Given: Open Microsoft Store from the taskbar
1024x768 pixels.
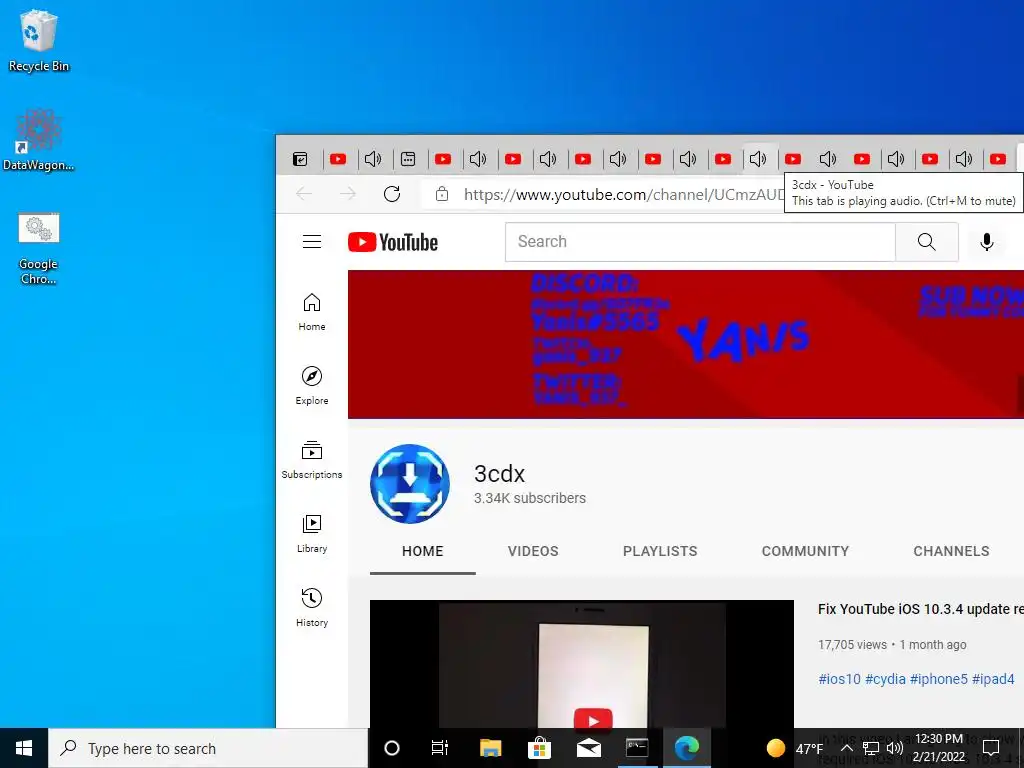Looking at the screenshot, I should [x=539, y=748].
